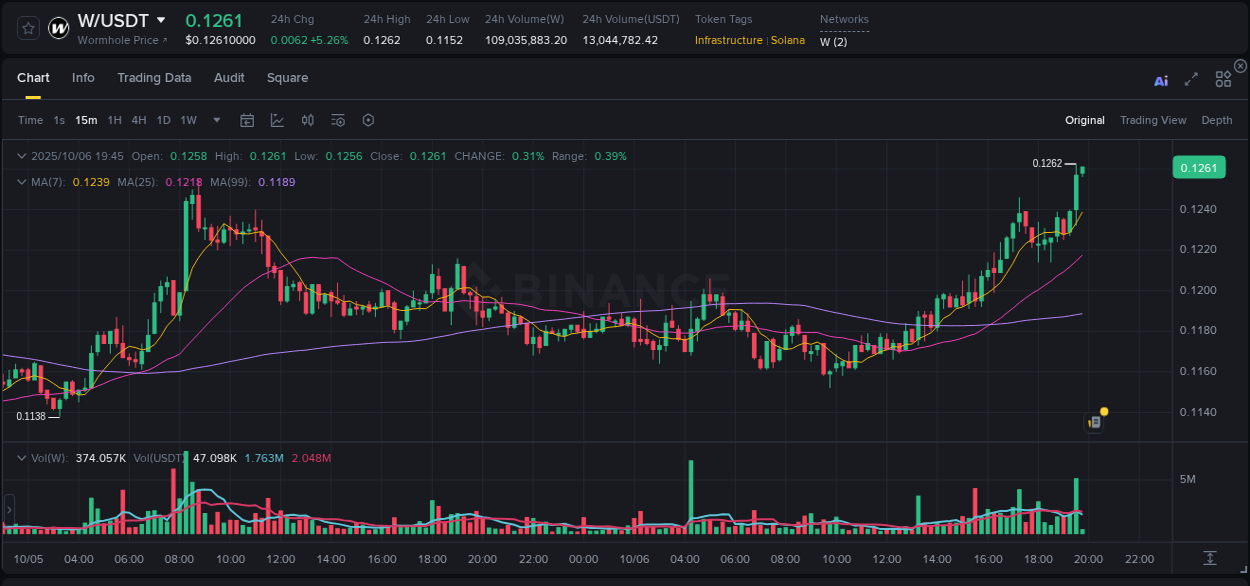This screenshot has height=586, width=1250.
Task: Star the W/USDT pair as favorite
Action: [x=27, y=27]
